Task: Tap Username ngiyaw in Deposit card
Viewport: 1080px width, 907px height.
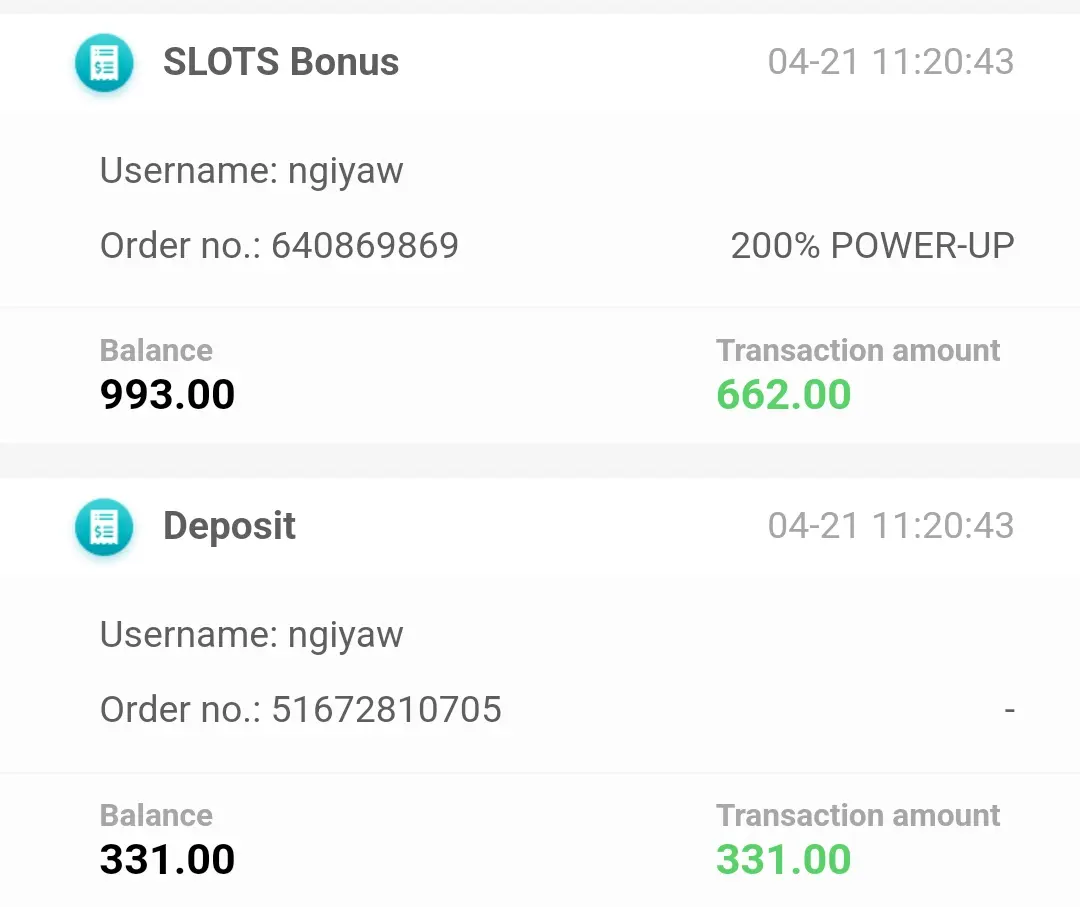Action: 251,635
